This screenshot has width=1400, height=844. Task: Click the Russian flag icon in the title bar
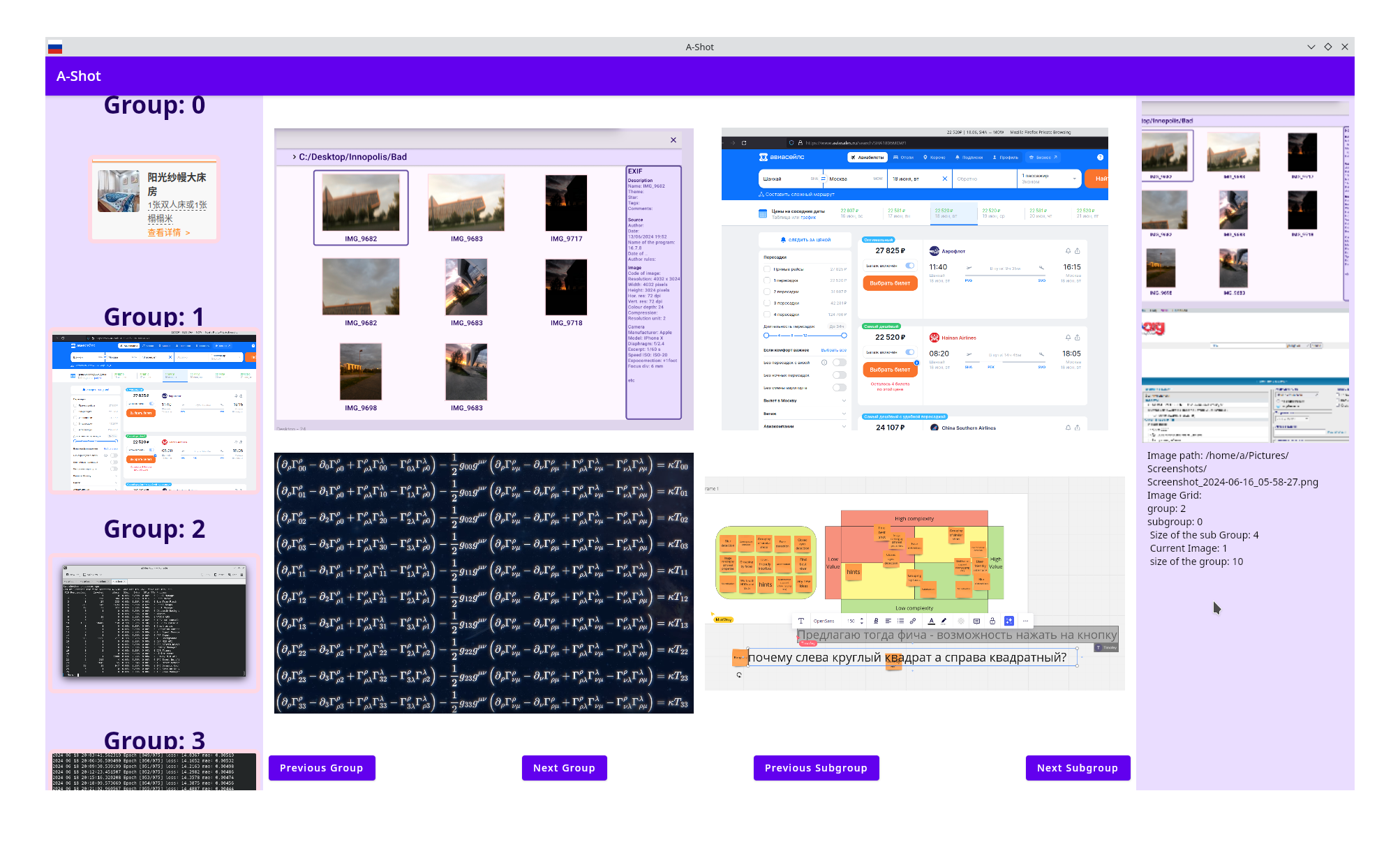(x=55, y=47)
